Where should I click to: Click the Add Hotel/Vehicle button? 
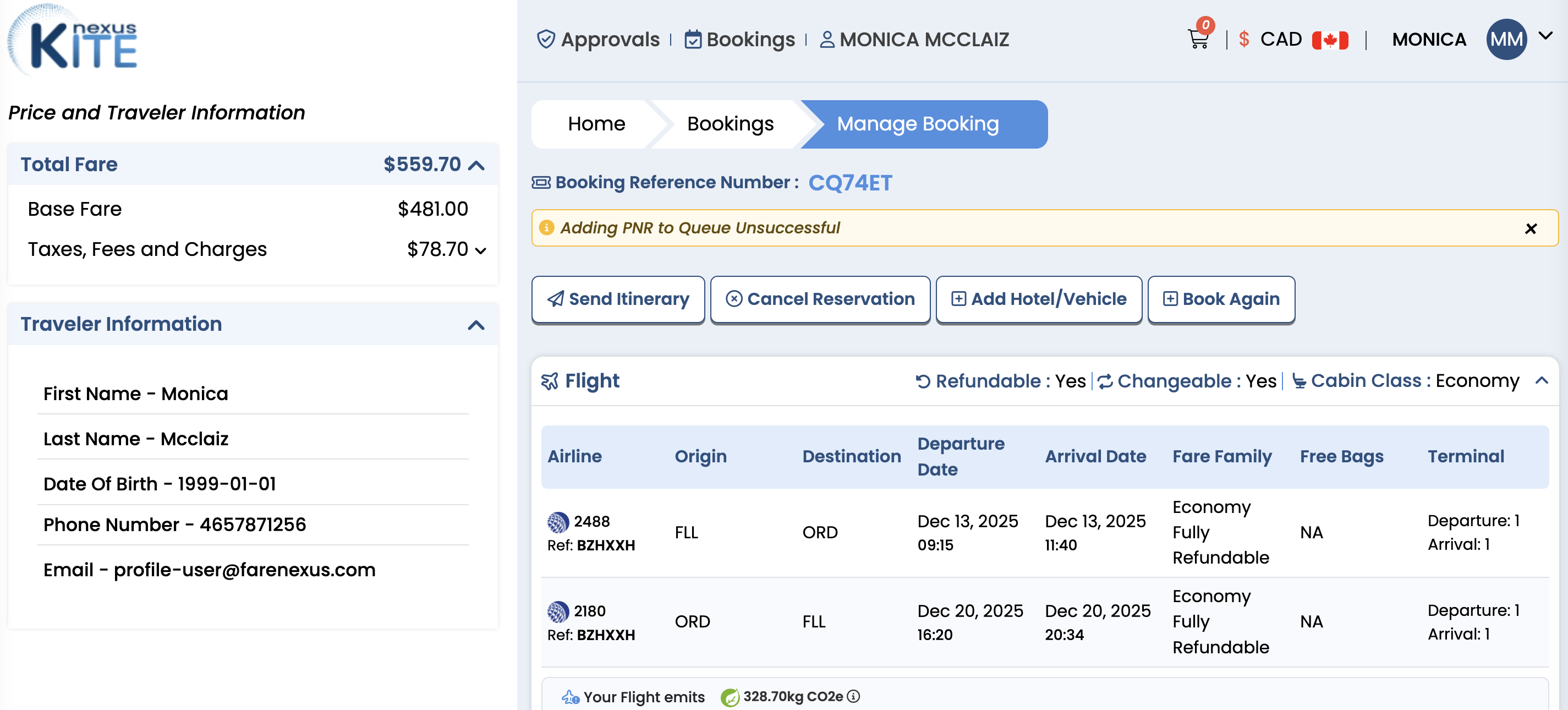click(x=1038, y=299)
